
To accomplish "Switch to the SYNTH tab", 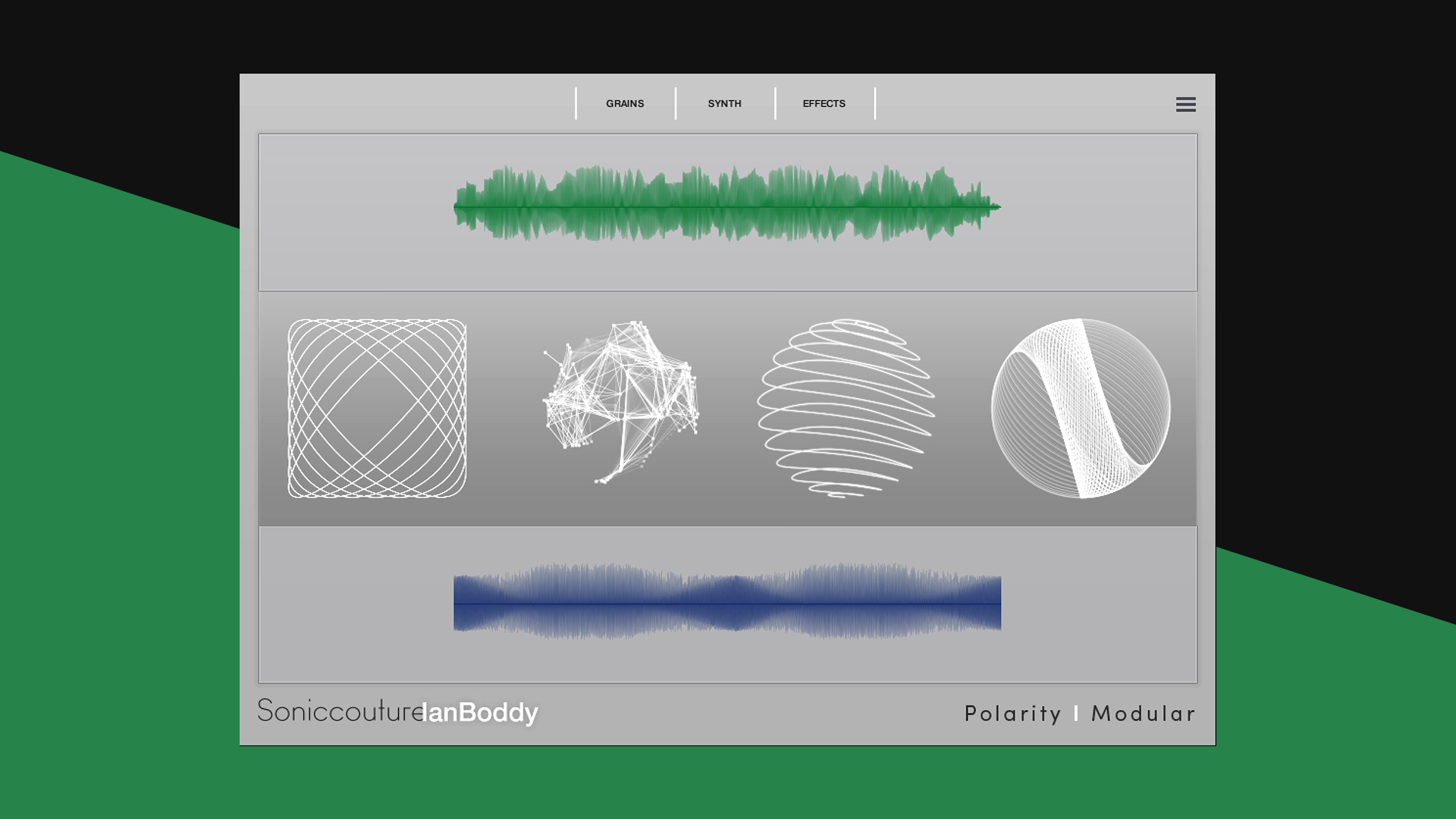I will 724,104.
